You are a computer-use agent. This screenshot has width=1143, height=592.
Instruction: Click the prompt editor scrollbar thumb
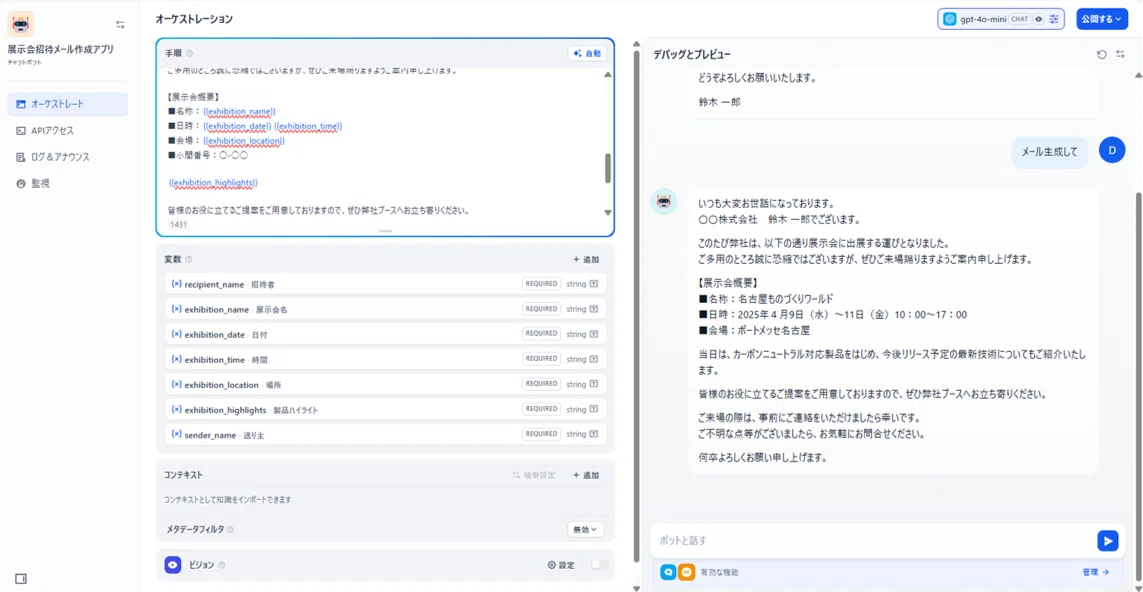608,168
